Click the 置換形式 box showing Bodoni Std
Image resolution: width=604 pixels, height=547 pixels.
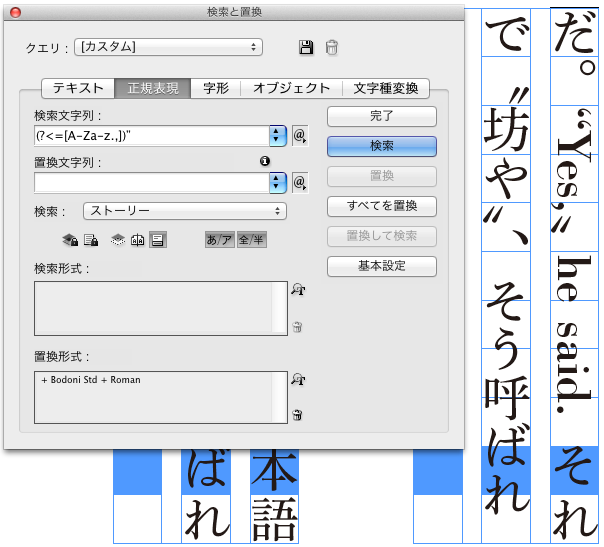point(161,397)
